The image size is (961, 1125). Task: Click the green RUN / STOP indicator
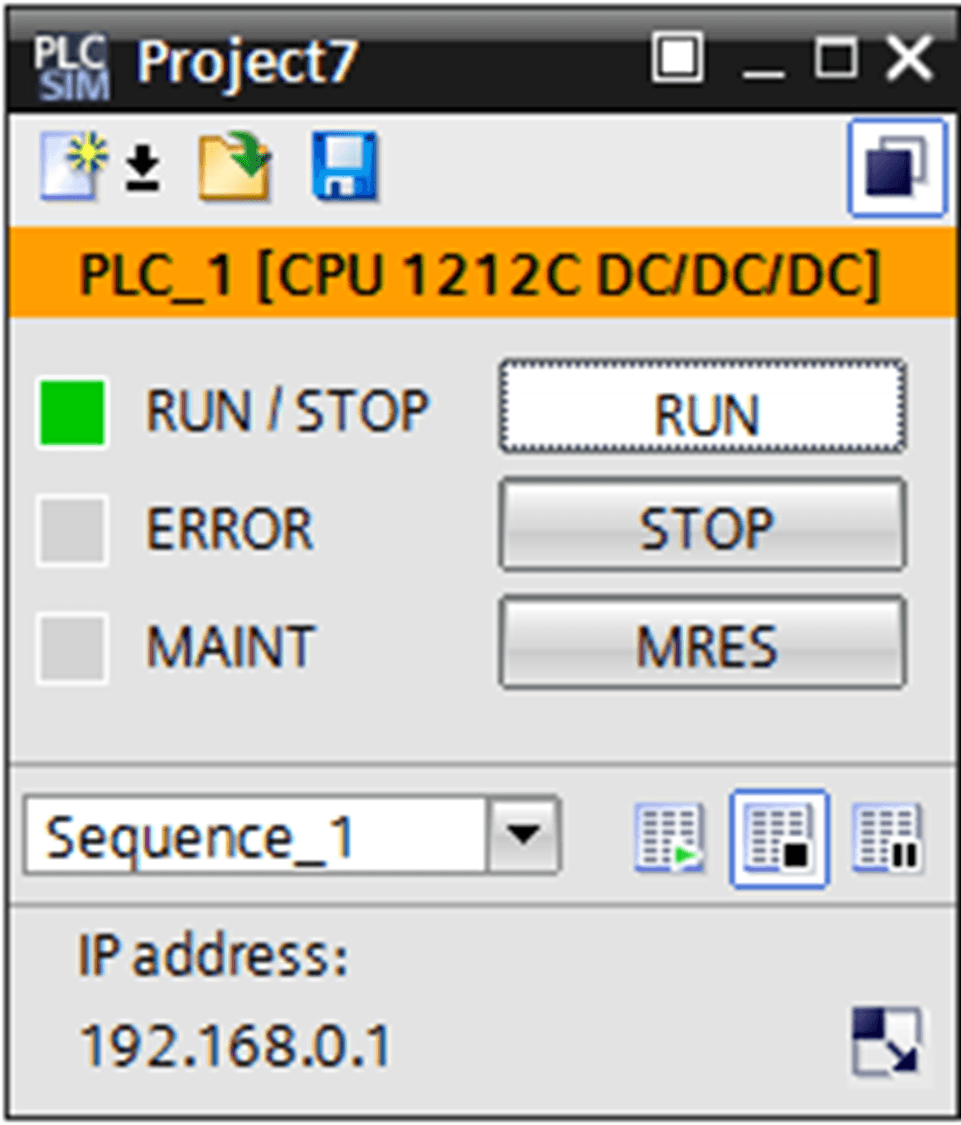point(72,413)
